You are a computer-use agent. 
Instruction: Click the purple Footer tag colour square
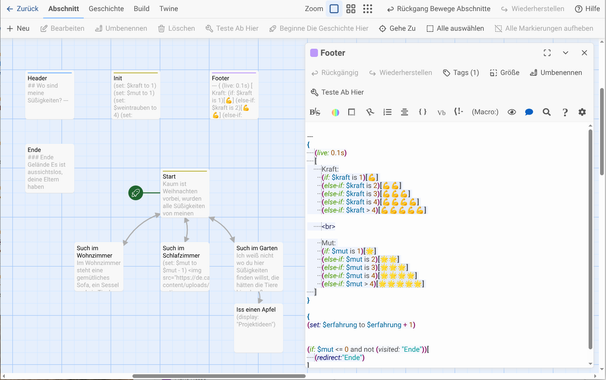(314, 53)
